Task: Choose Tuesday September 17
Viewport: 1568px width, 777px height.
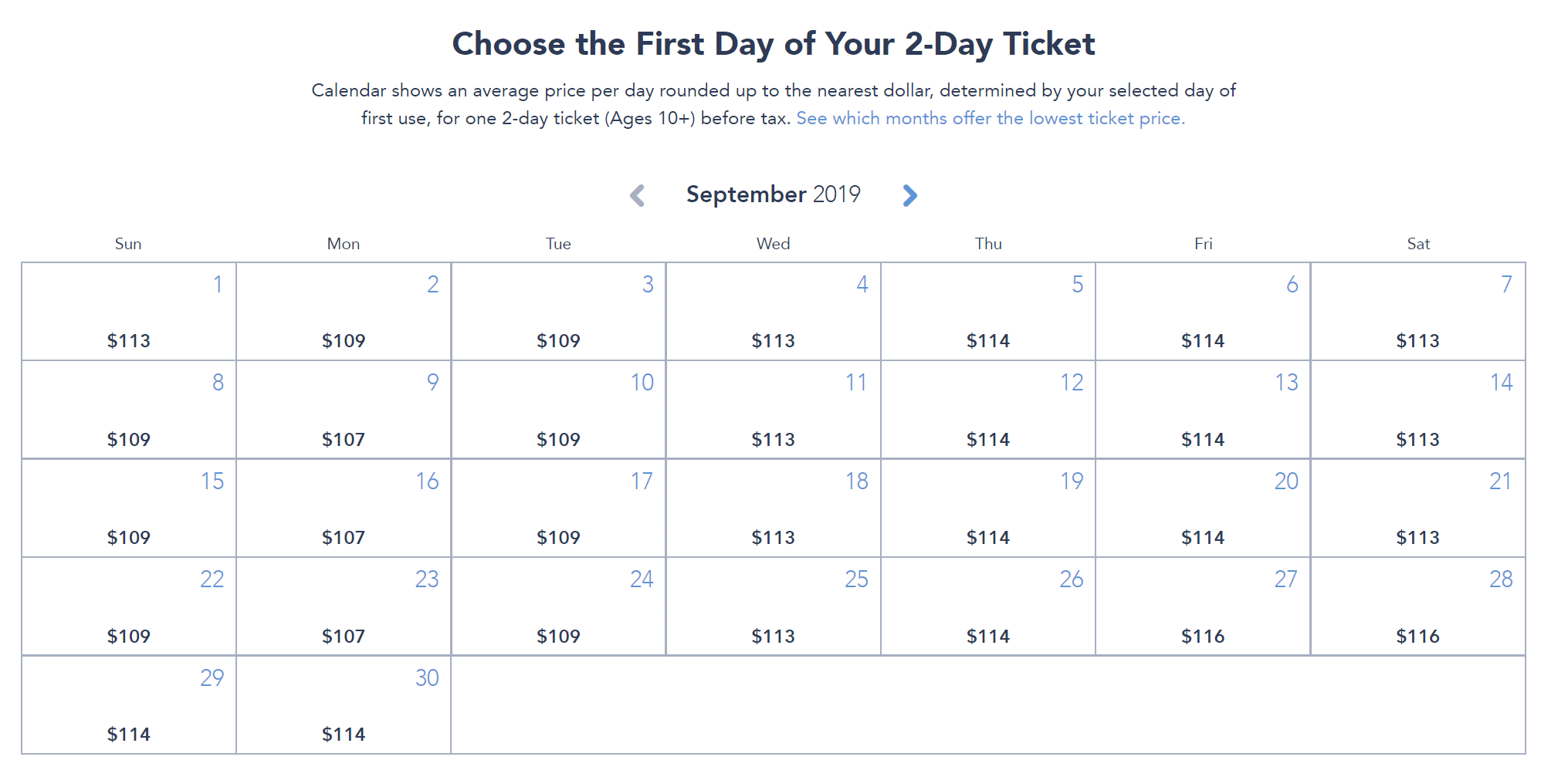Action: click(558, 508)
